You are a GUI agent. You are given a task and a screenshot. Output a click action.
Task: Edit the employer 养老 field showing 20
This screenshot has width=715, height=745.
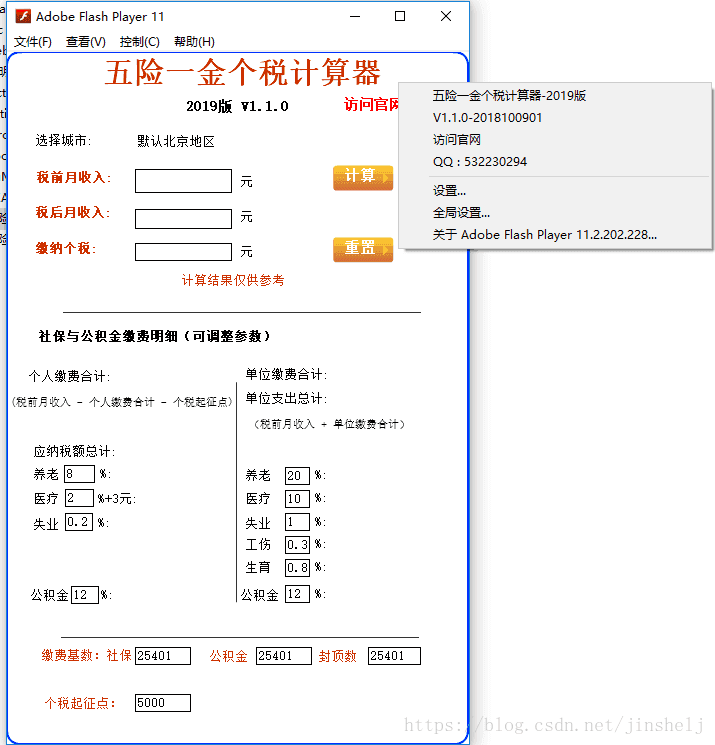[297, 476]
